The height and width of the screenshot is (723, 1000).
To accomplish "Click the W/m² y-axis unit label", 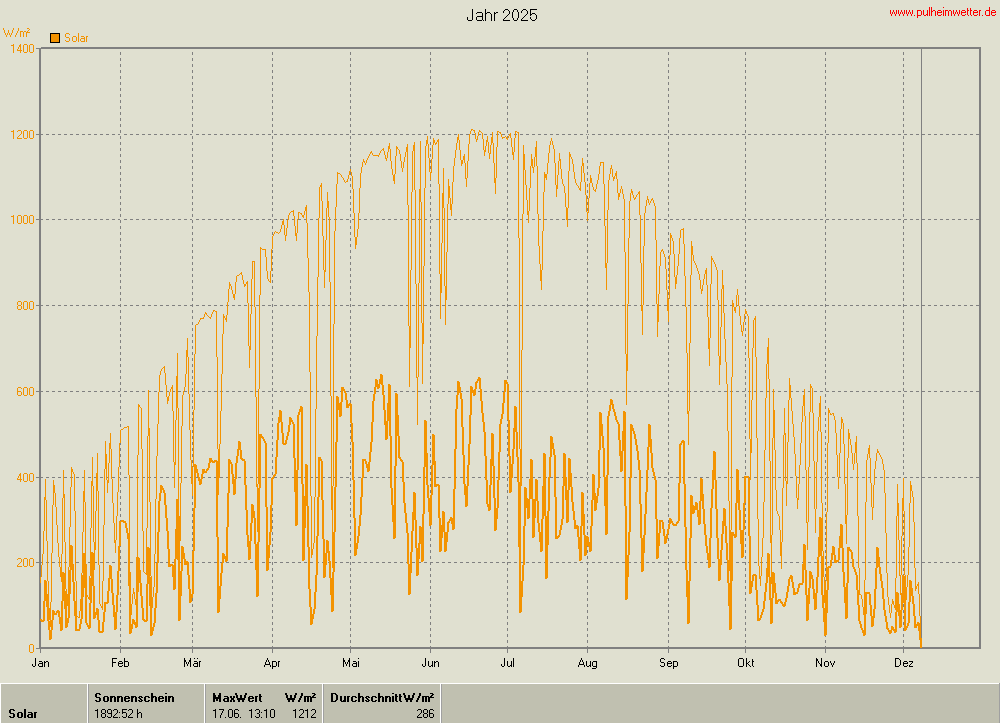I will coord(17,33).
